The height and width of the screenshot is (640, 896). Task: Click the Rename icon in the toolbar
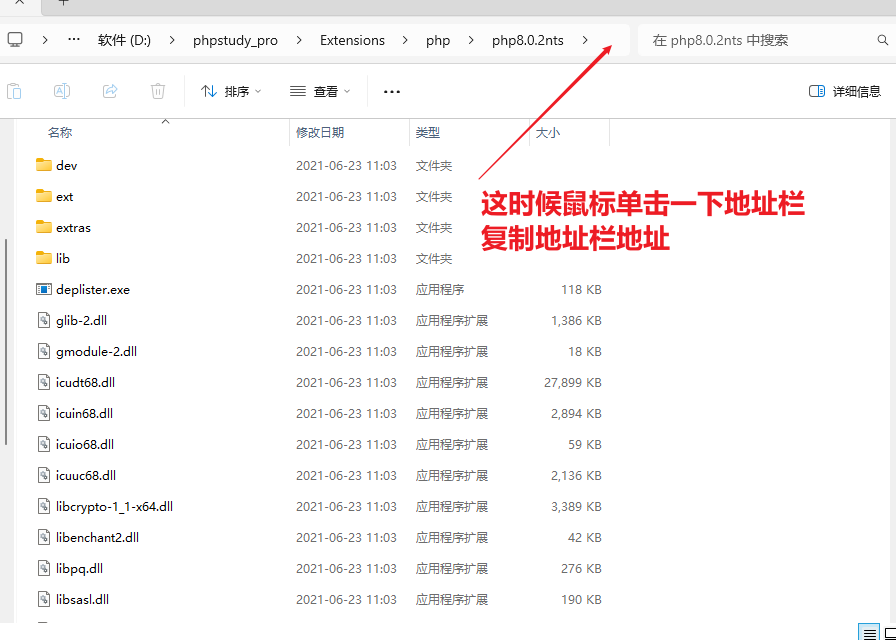[62, 91]
